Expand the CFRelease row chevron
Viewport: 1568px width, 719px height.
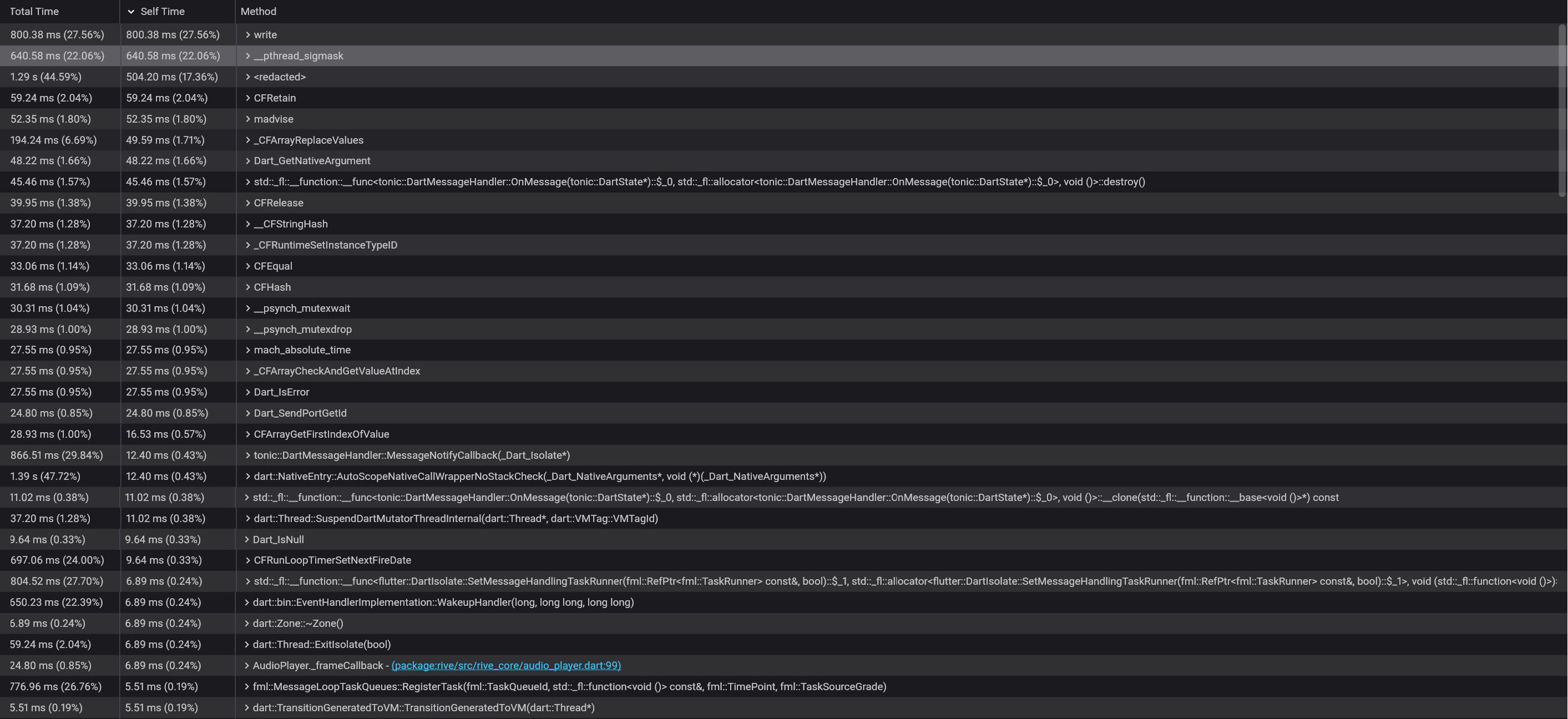(x=247, y=202)
